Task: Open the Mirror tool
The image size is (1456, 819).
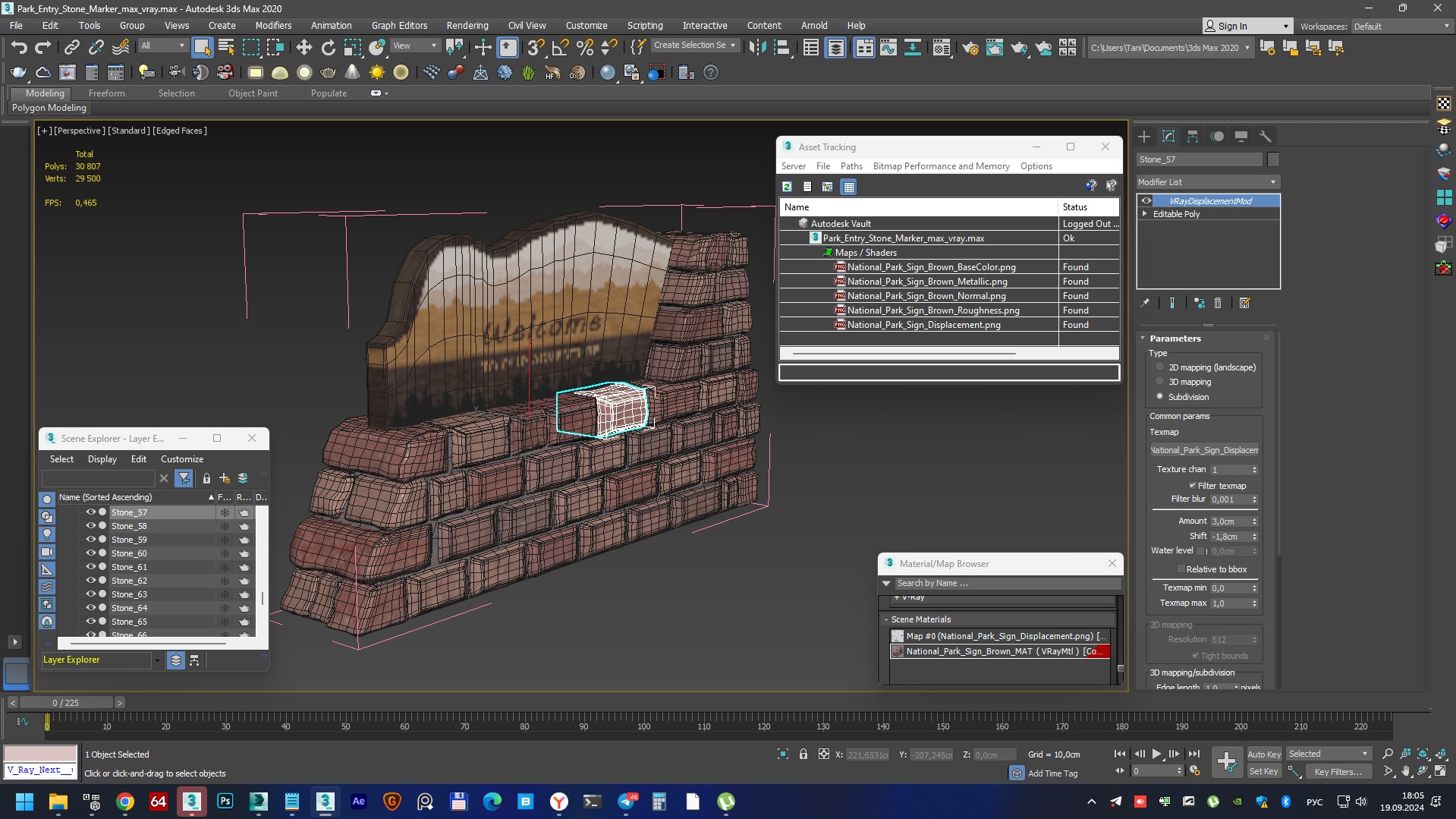Action: tap(757, 48)
